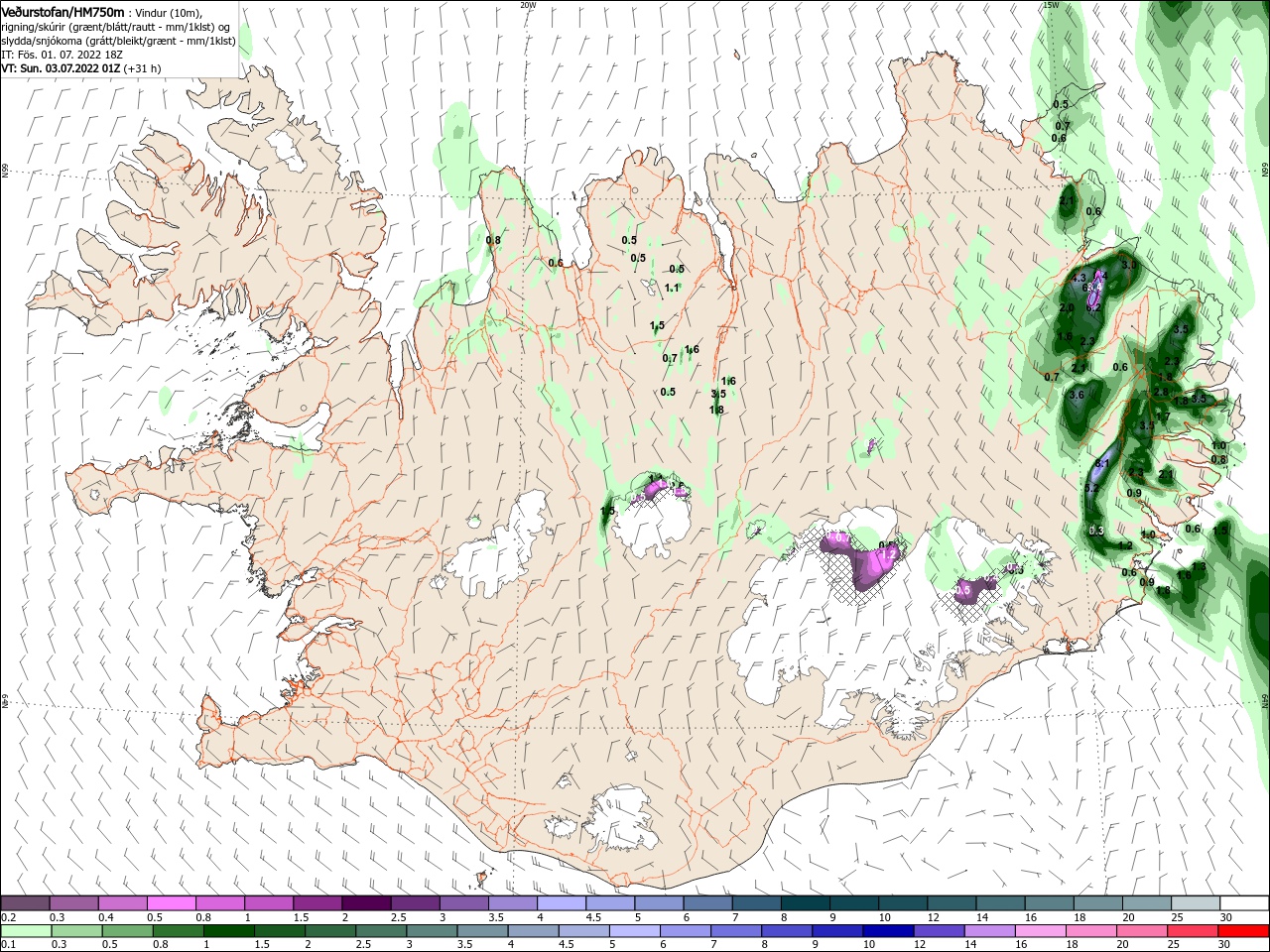Click the 20W longitude label
This screenshot has height=952, width=1270.
click(527, 5)
